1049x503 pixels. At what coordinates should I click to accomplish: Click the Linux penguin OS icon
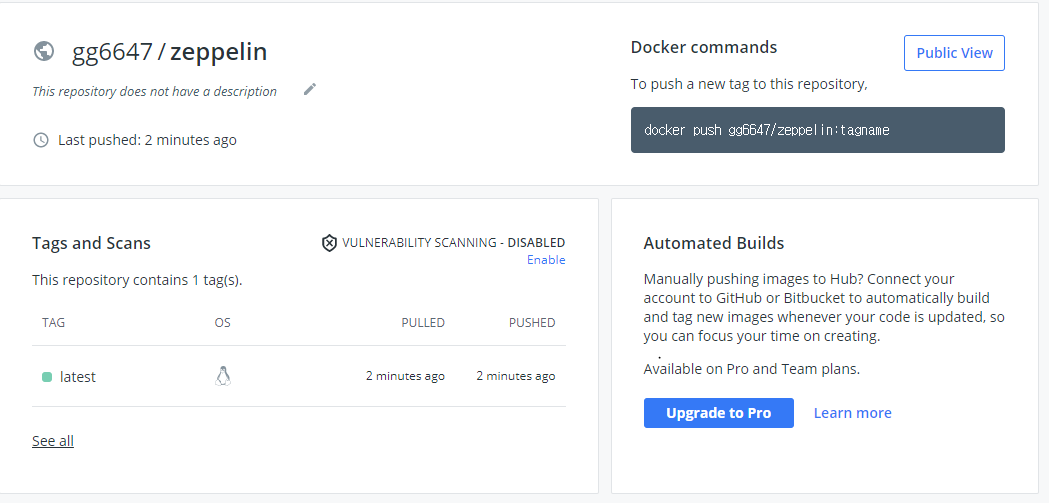coord(223,376)
